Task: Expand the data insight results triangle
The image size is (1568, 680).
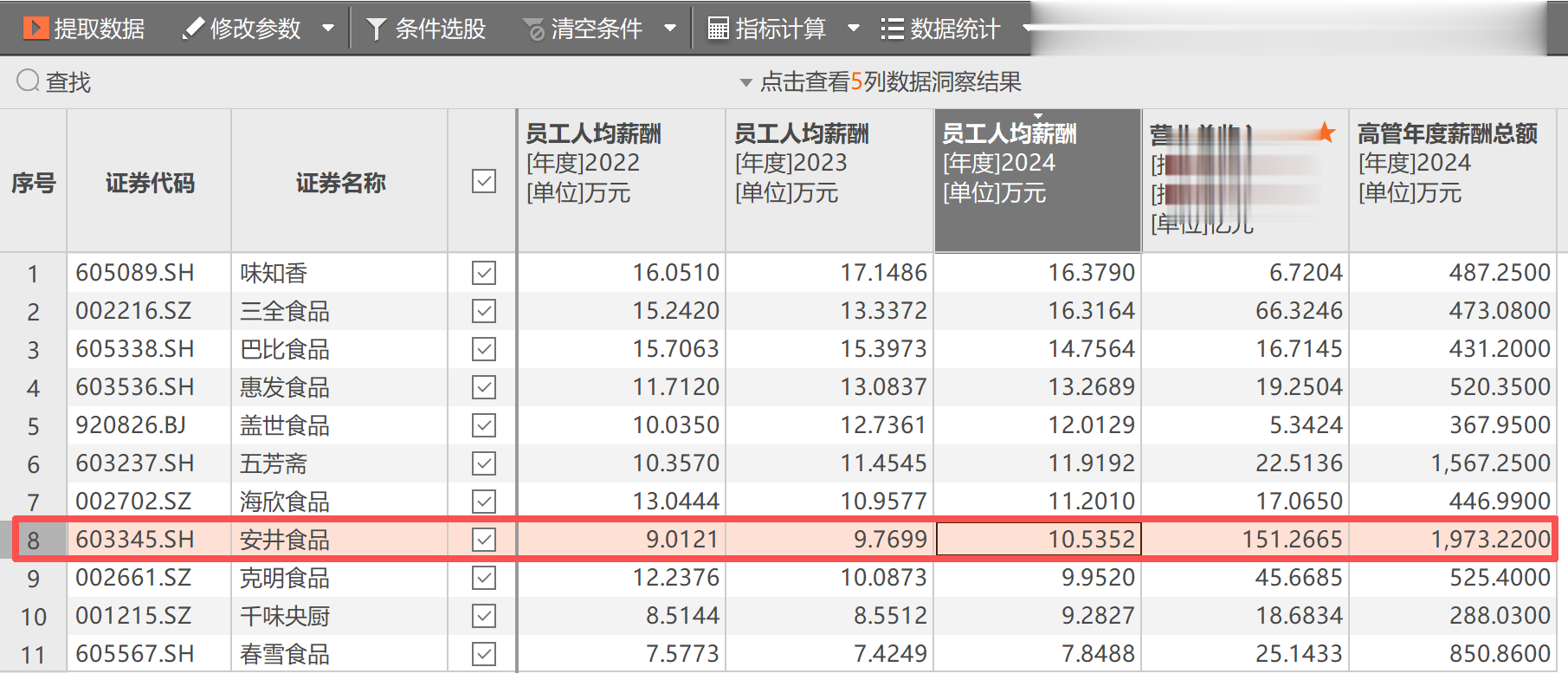Action: coord(746,83)
